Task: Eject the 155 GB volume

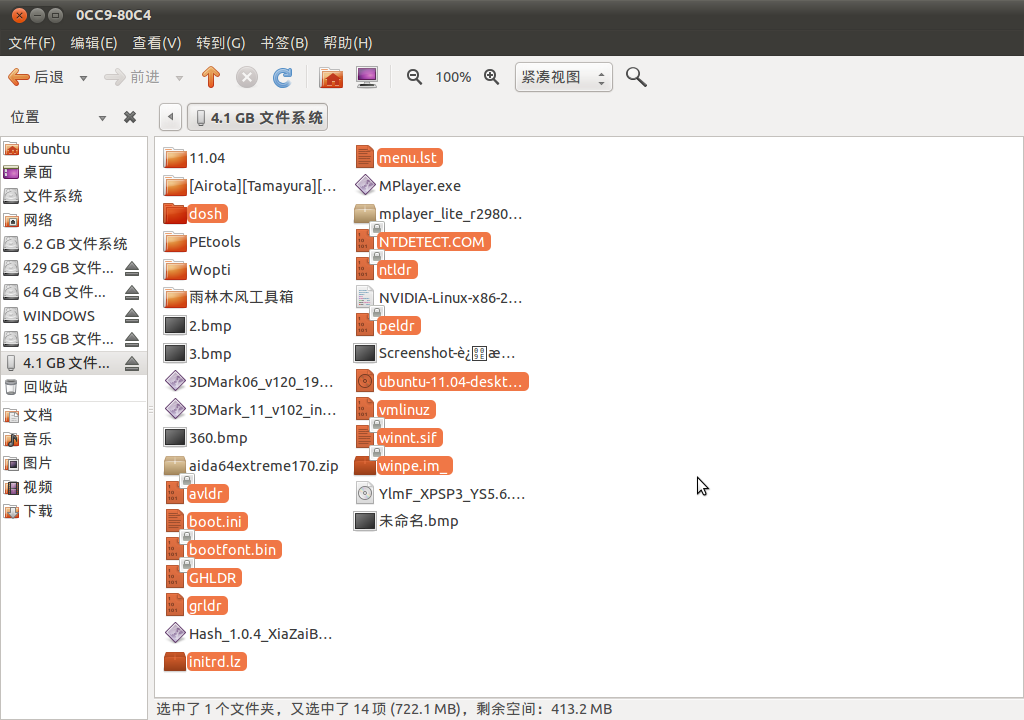Action: [132, 339]
